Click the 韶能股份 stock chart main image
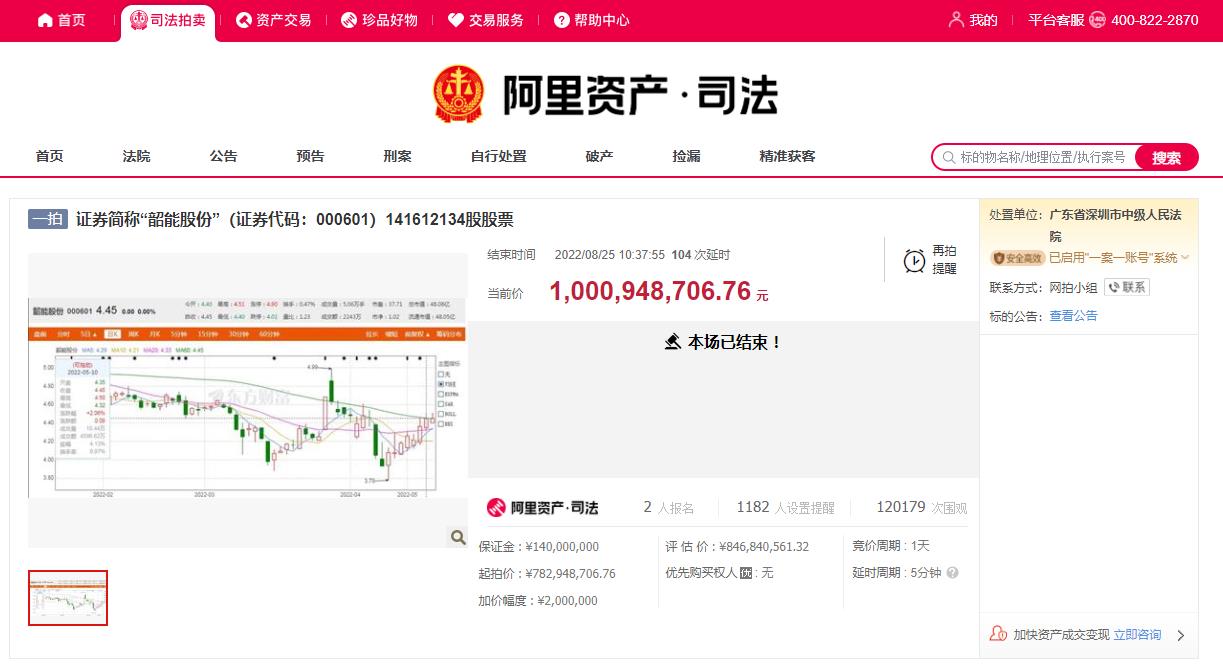Image resolution: width=1223 pixels, height=669 pixels. coord(248,400)
